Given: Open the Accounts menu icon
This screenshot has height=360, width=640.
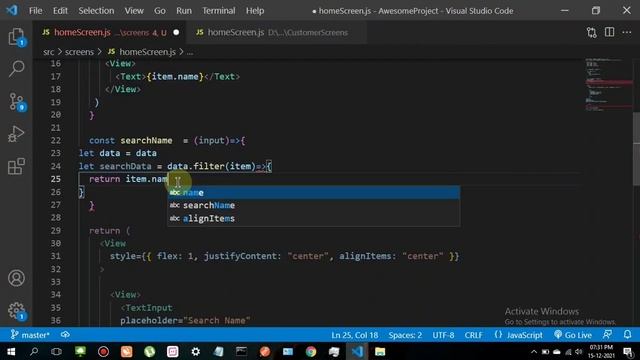Looking at the screenshot, I should (x=16, y=278).
